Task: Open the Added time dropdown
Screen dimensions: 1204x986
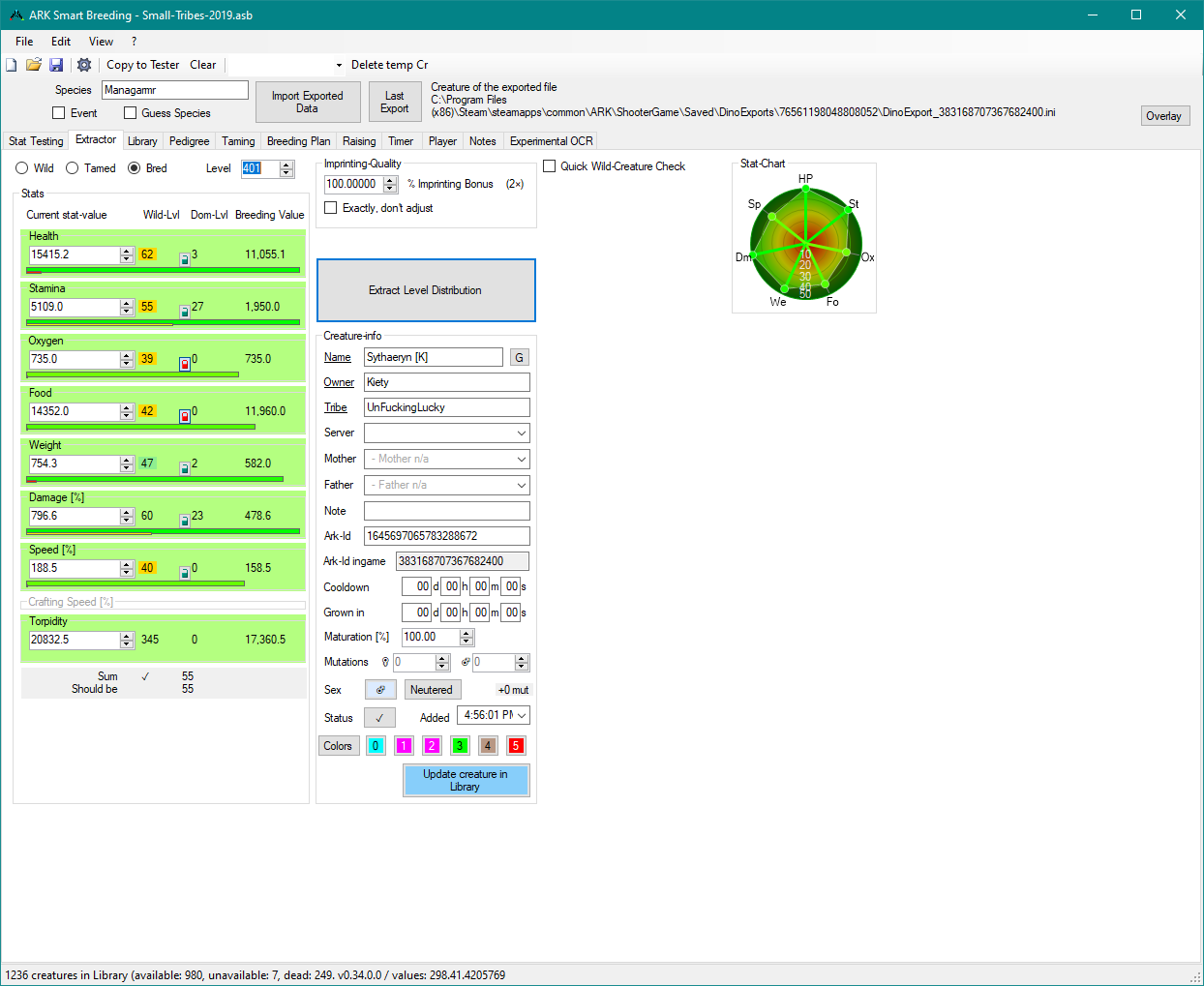Action: point(524,714)
